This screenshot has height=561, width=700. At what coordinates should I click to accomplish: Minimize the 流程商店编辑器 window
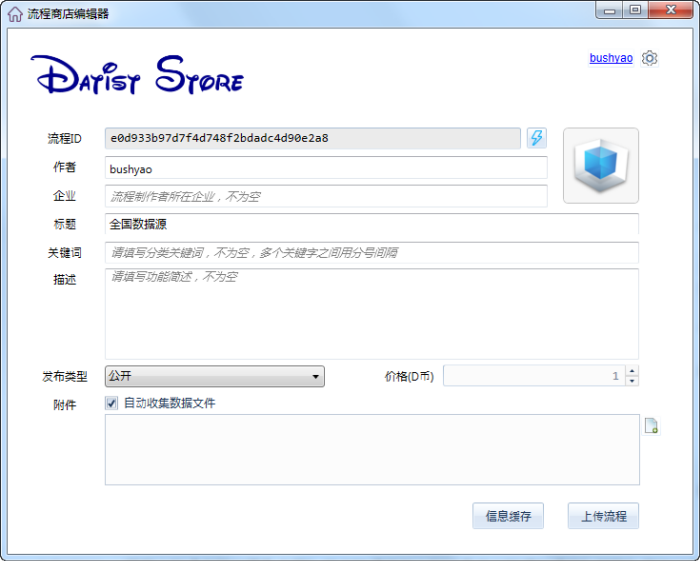pyautogui.click(x=610, y=10)
